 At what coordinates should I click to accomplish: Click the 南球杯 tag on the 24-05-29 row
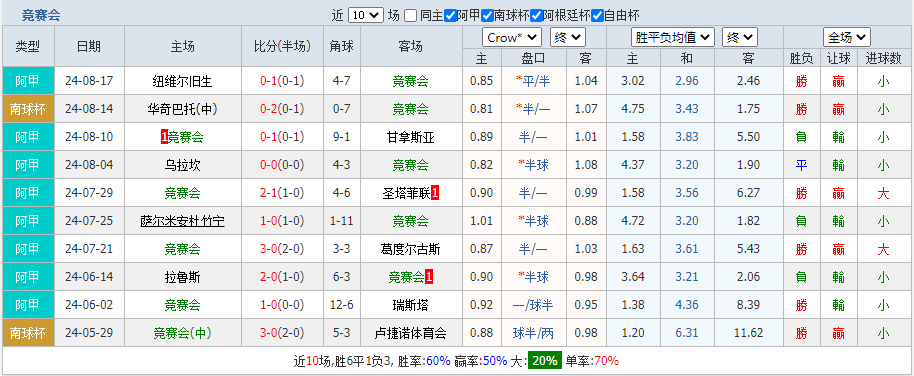pyautogui.click(x=28, y=333)
